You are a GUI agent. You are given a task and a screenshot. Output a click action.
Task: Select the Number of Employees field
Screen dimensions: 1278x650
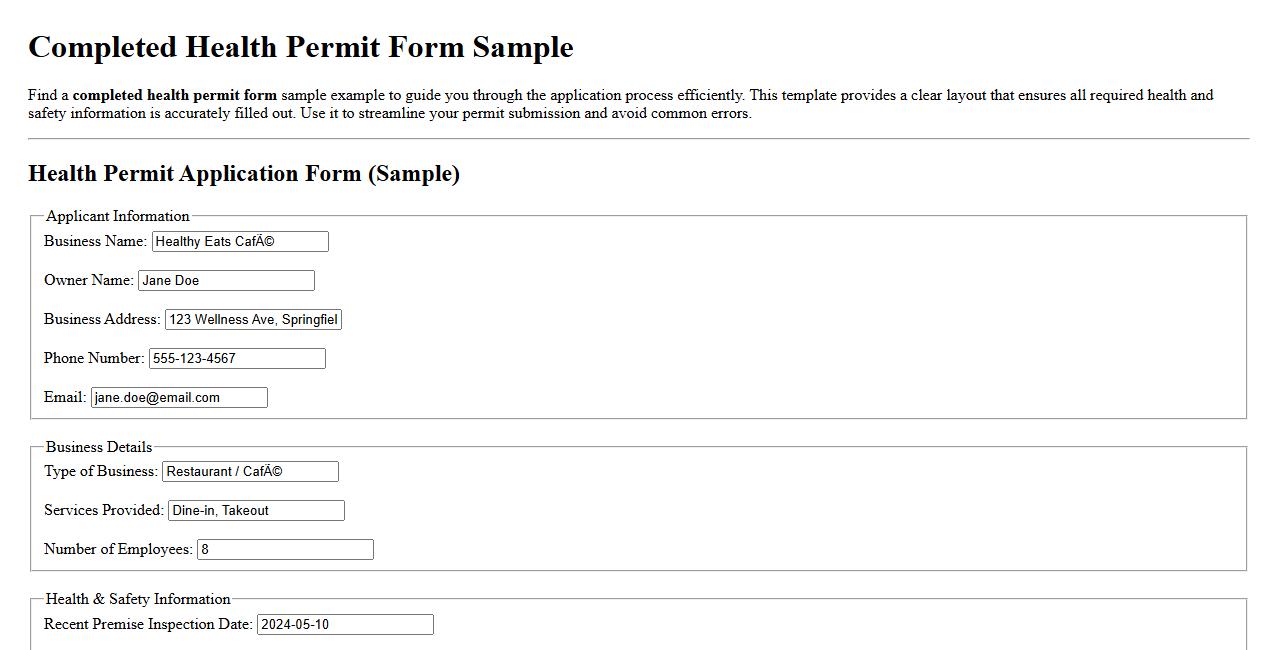pyautogui.click(x=285, y=549)
